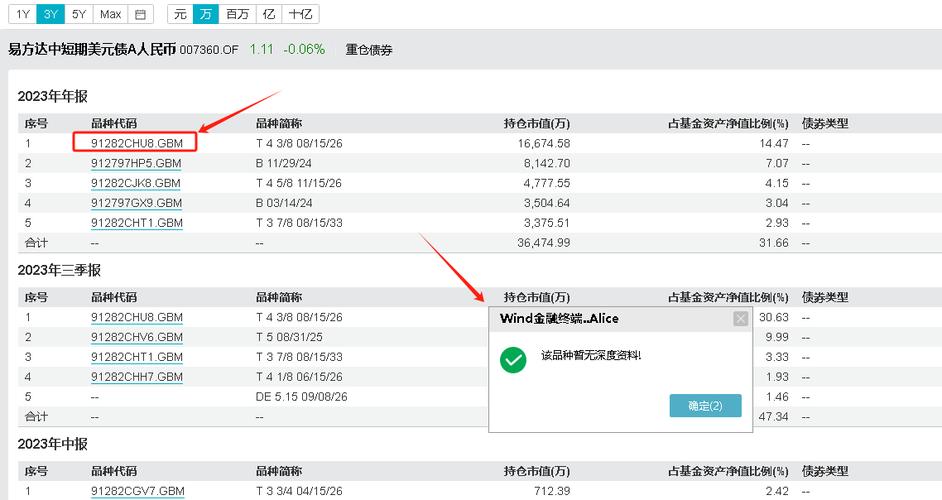Select bond name DE 5.15 09/08/26

pyautogui.click(x=302, y=396)
